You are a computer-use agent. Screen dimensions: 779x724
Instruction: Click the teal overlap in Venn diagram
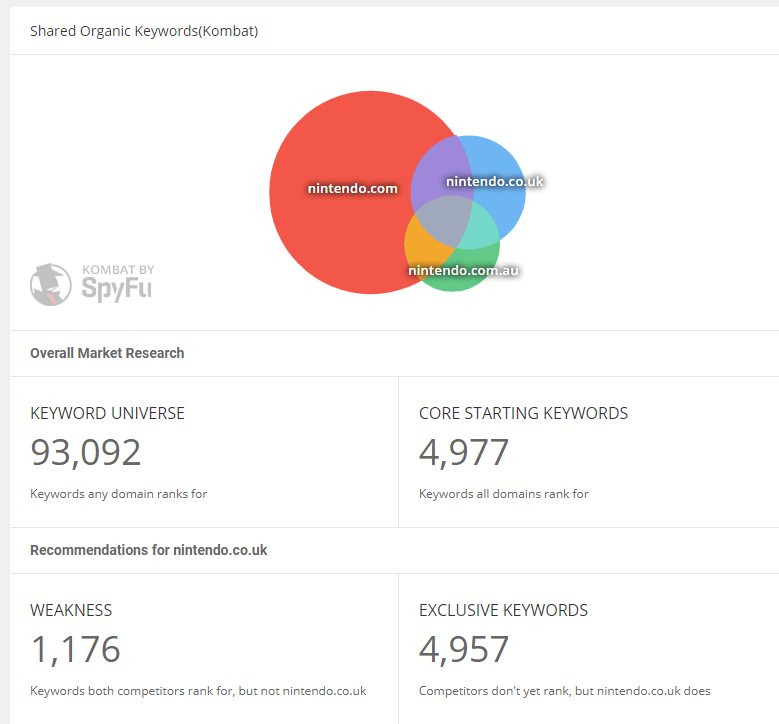[482, 232]
